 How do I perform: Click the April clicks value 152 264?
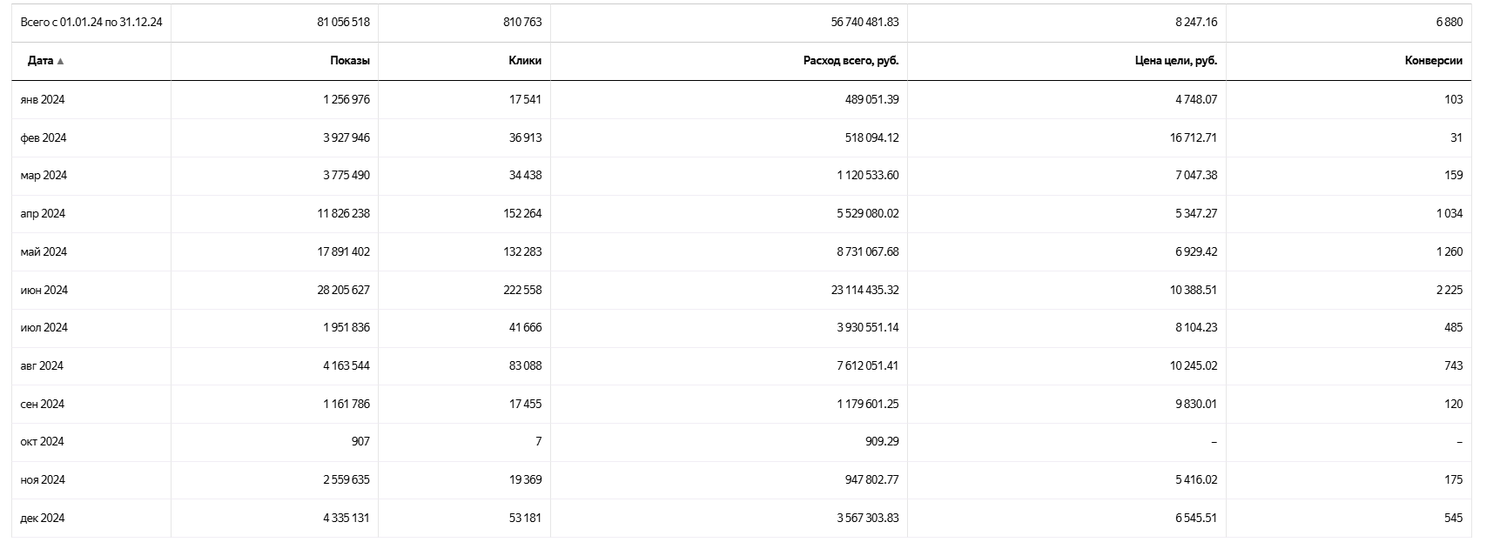[x=525, y=214]
